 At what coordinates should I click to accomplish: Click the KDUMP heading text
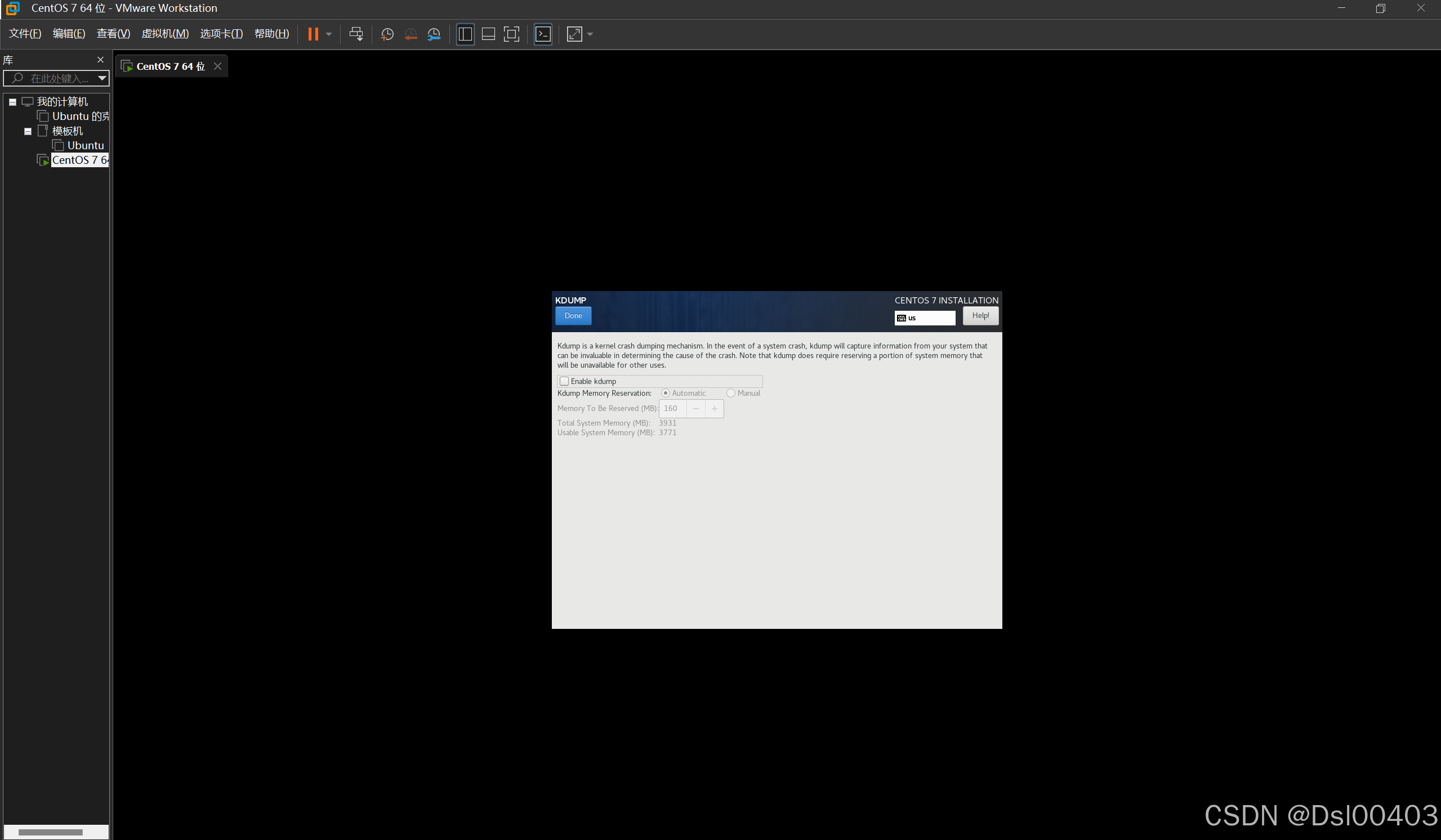pyautogui.click(x=570, y=301)
